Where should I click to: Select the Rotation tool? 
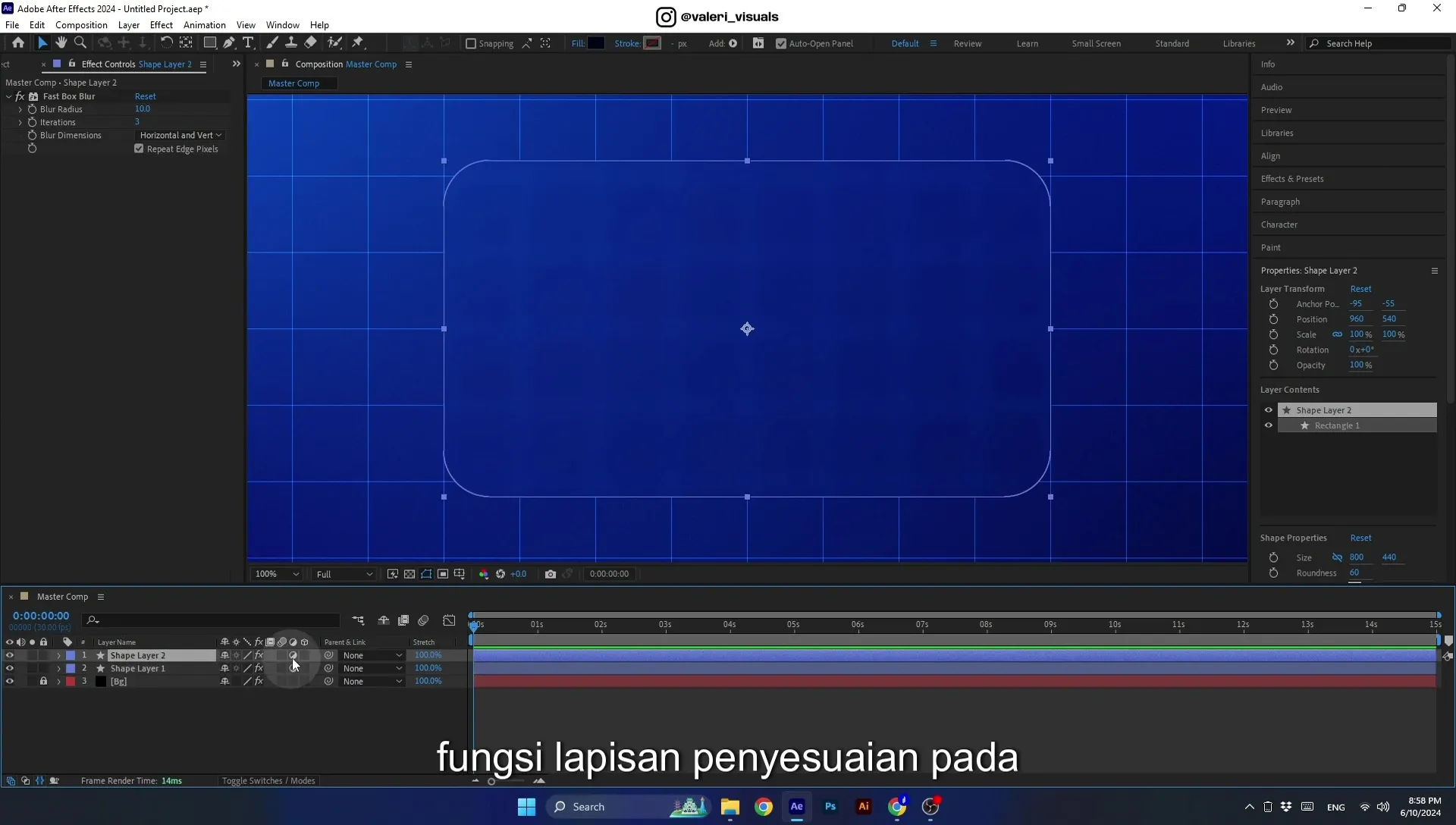[166, 43]
